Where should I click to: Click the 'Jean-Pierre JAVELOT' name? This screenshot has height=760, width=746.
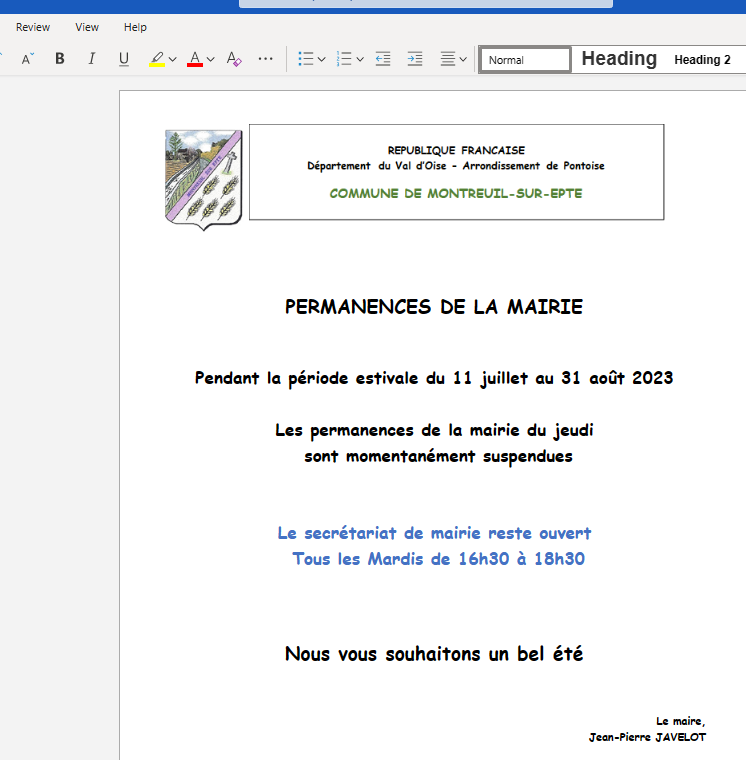(x=647, y=737)
